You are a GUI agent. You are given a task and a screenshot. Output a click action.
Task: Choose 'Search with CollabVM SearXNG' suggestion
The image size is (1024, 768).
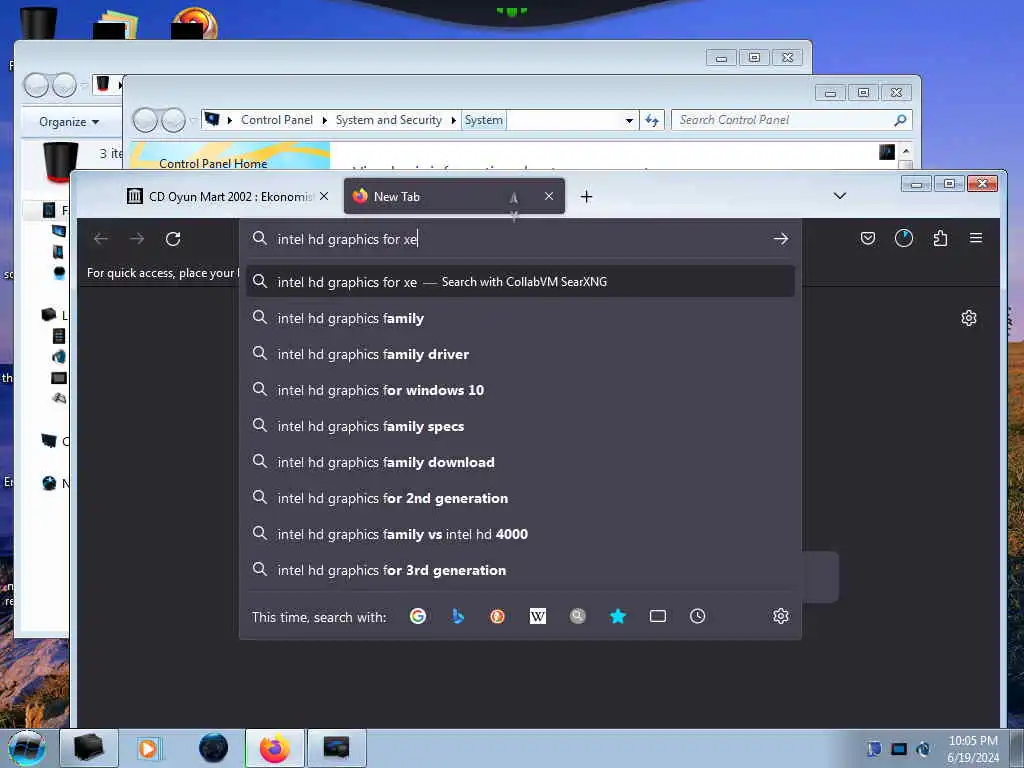(x=520, y=281)
